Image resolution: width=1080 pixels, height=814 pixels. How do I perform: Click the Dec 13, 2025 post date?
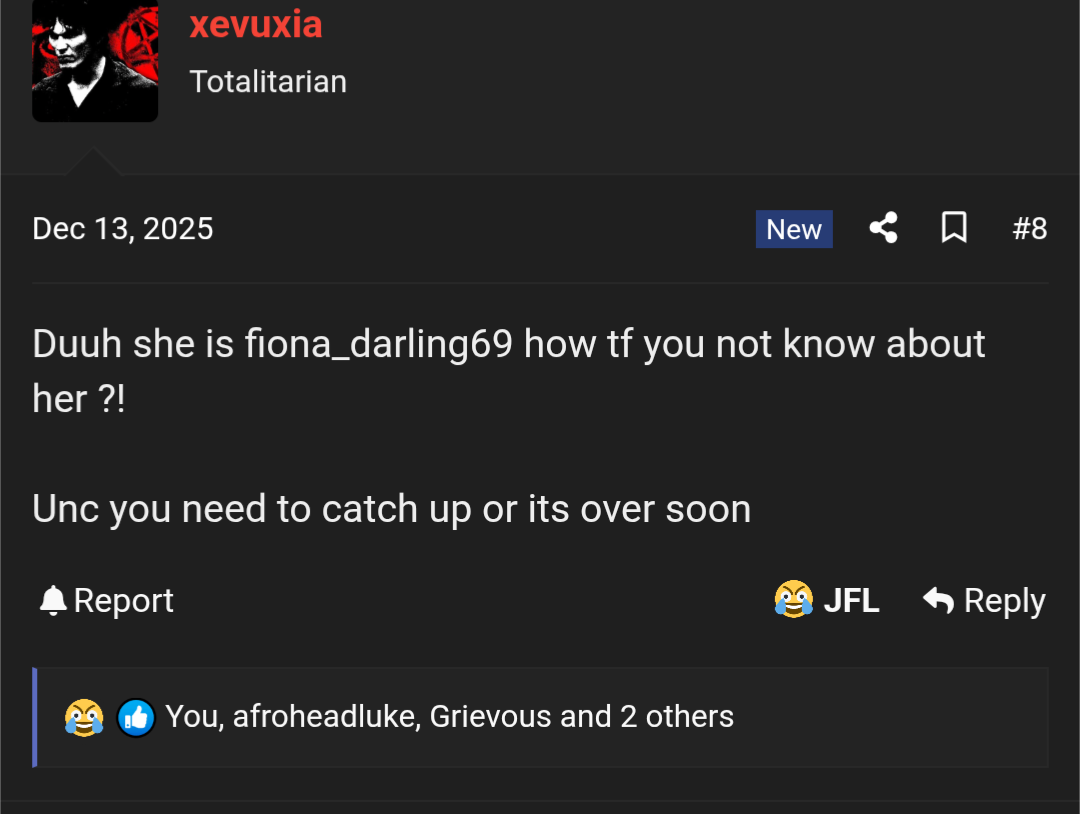click(123, 229)
